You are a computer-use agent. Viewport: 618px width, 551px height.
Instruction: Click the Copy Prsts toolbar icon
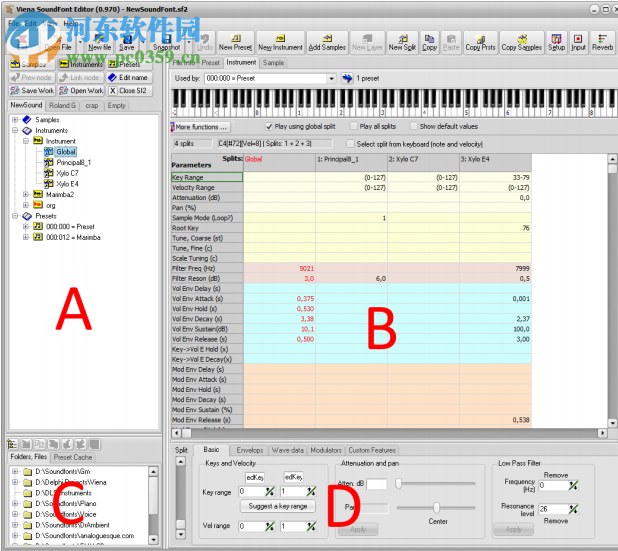coord(480,43)
